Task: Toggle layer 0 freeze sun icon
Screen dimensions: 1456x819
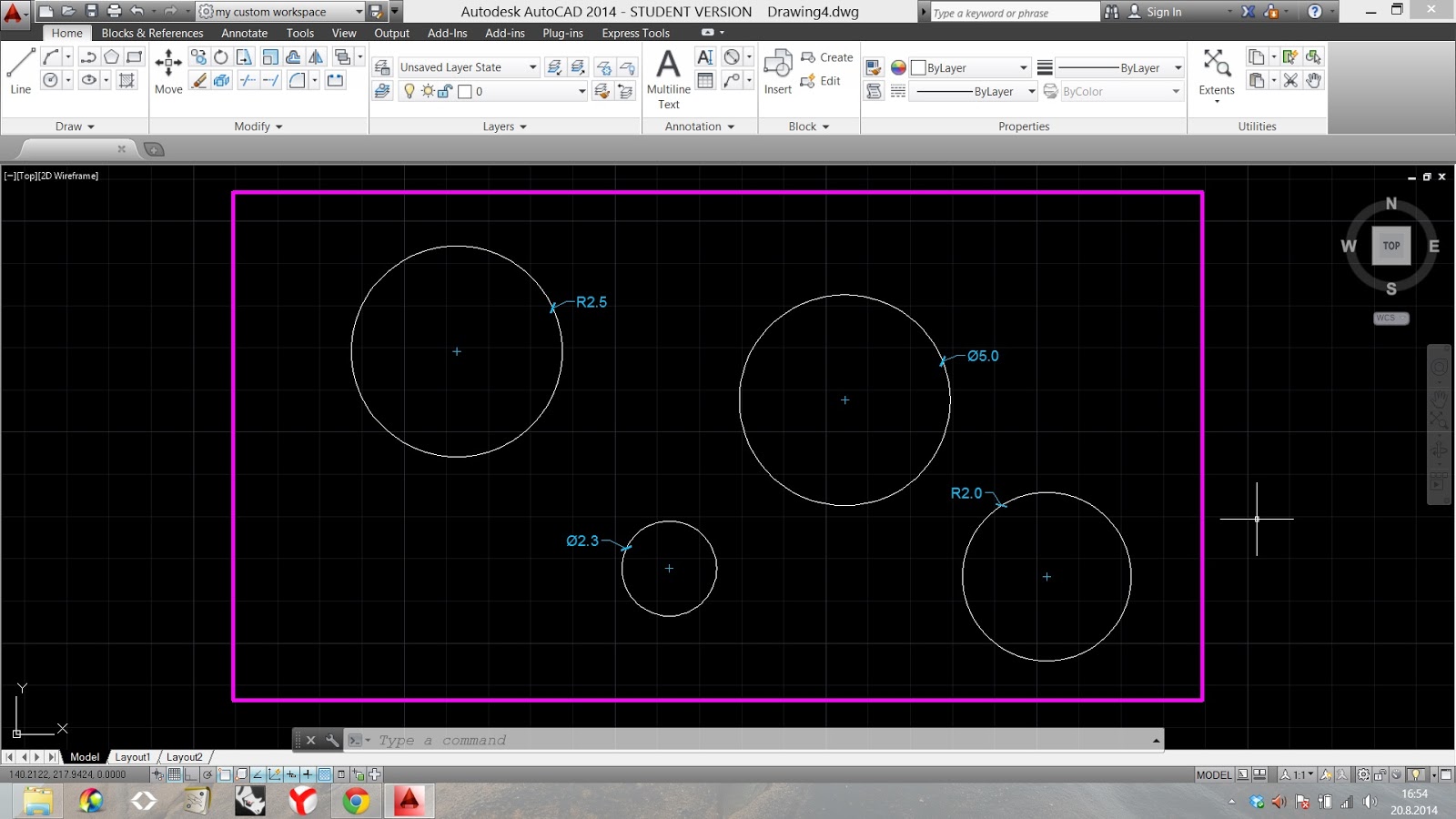Action: (x=428, y=91)
